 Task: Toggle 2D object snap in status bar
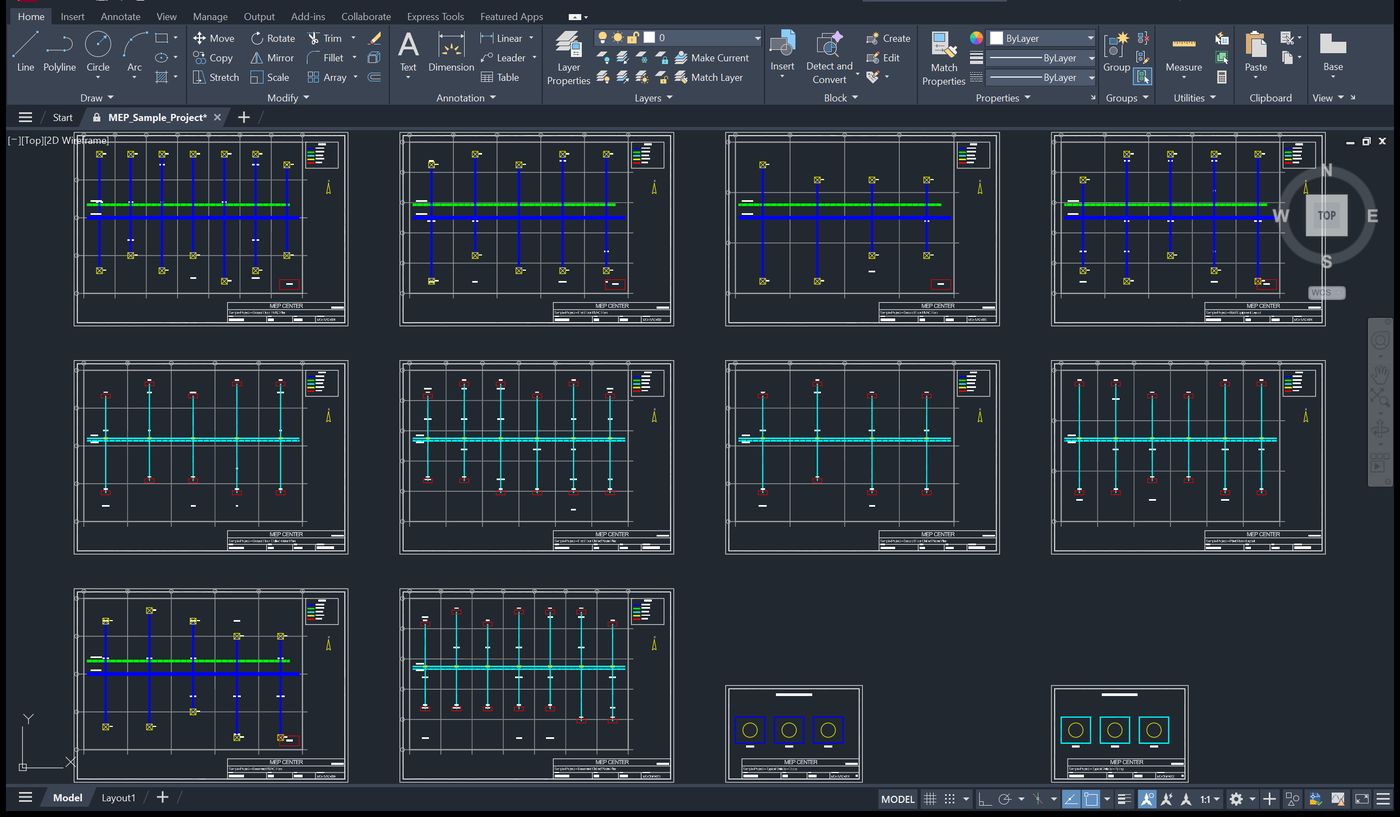click(1091, 799)
